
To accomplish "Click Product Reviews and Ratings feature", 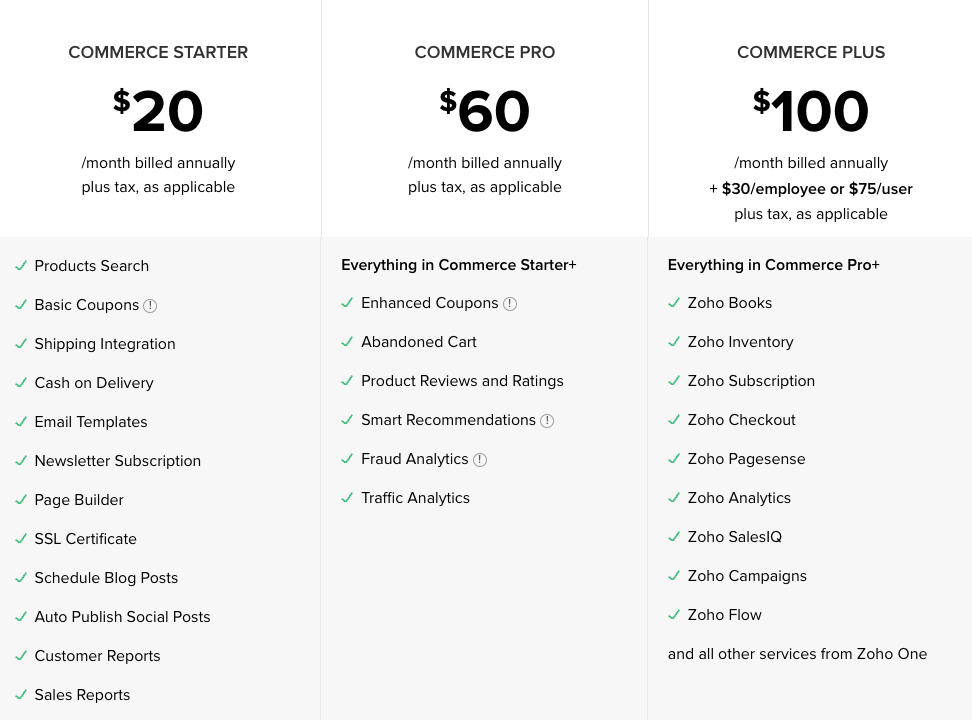I will point(462,381).
